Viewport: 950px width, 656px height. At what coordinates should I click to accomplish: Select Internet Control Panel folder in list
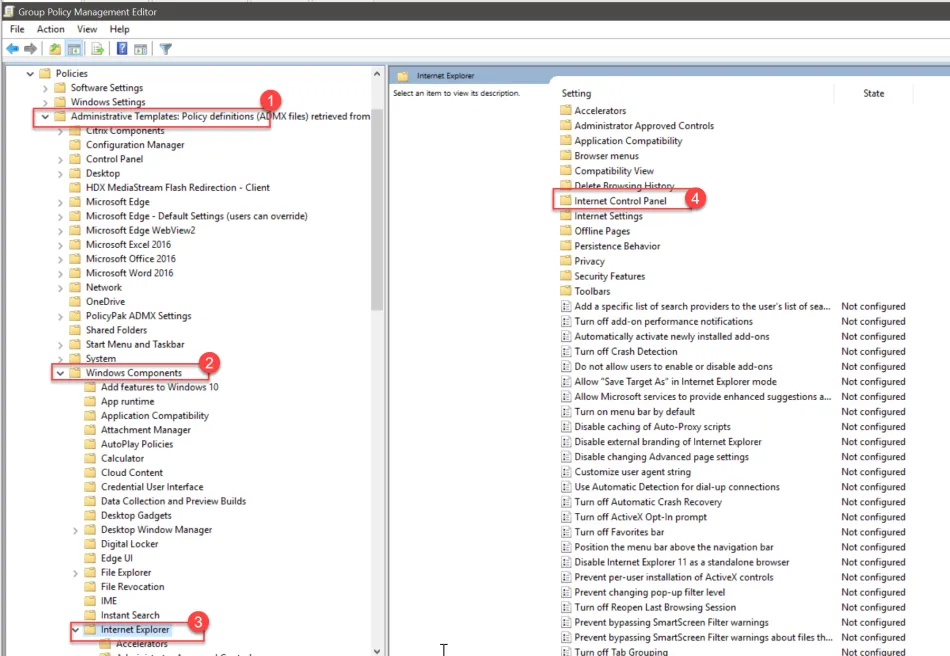pyautogui.click(x=620, y=201)
